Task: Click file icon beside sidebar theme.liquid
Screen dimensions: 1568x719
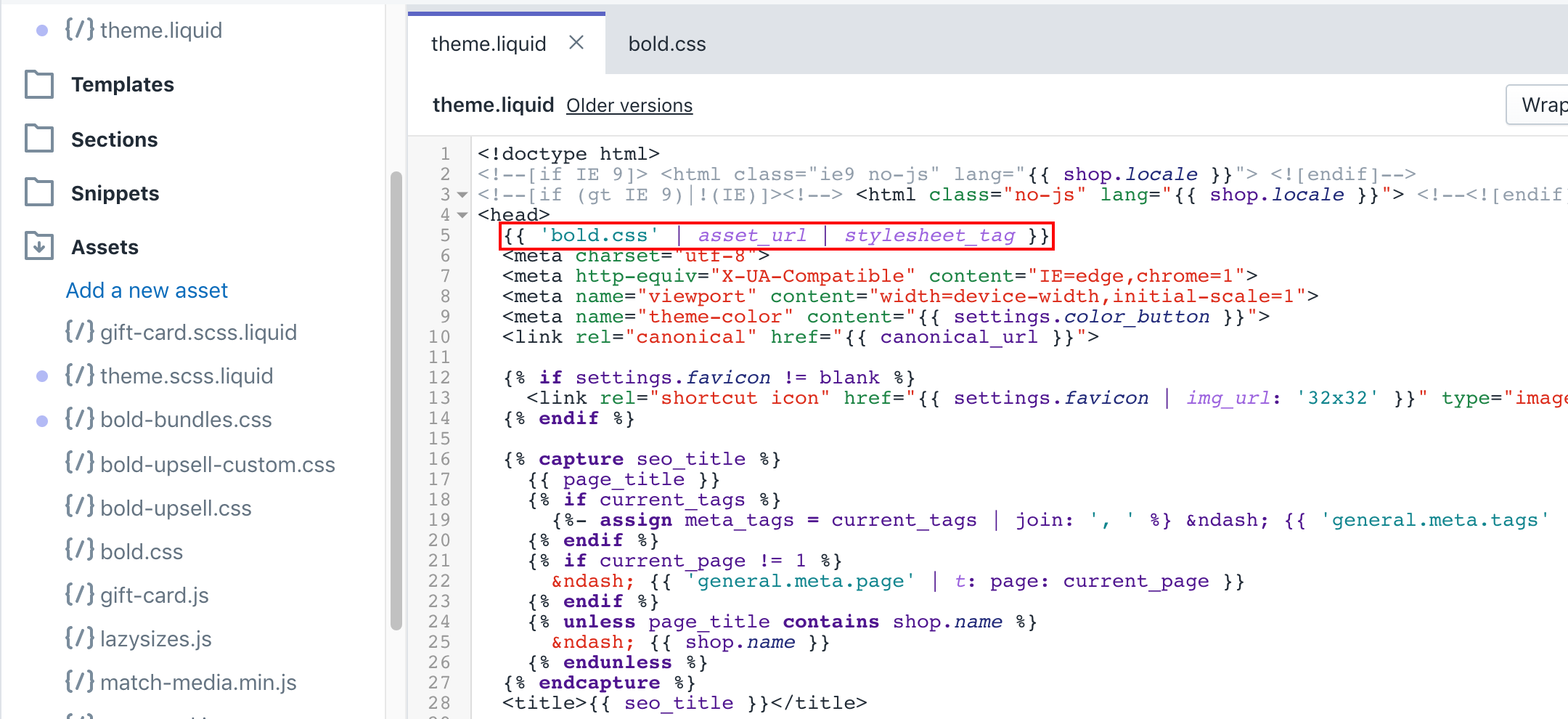Action: coord(80,29)
